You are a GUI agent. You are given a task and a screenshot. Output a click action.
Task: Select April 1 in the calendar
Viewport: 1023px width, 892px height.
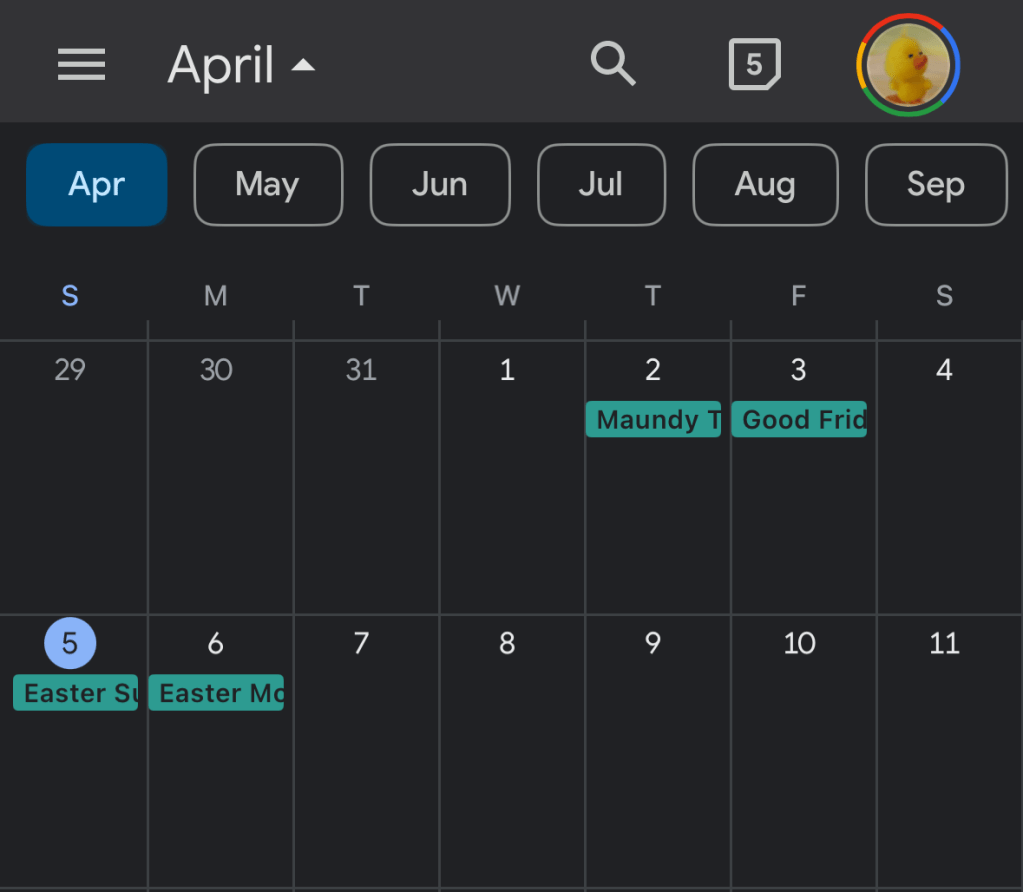(x=507, y=371)
